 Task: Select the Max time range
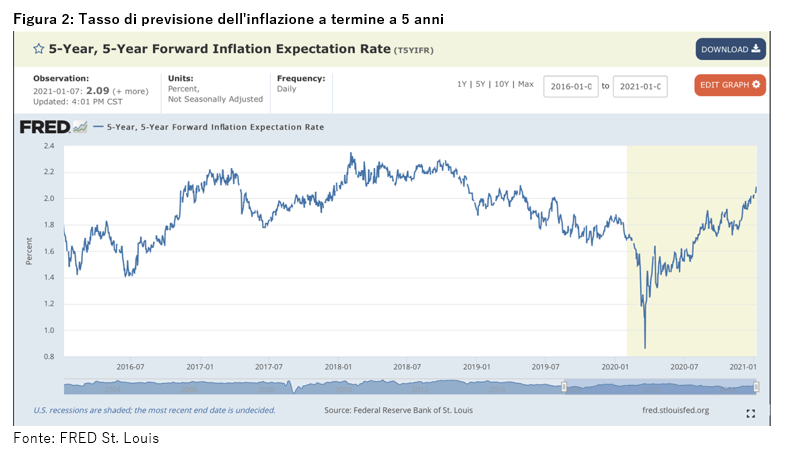click(526, 84)
